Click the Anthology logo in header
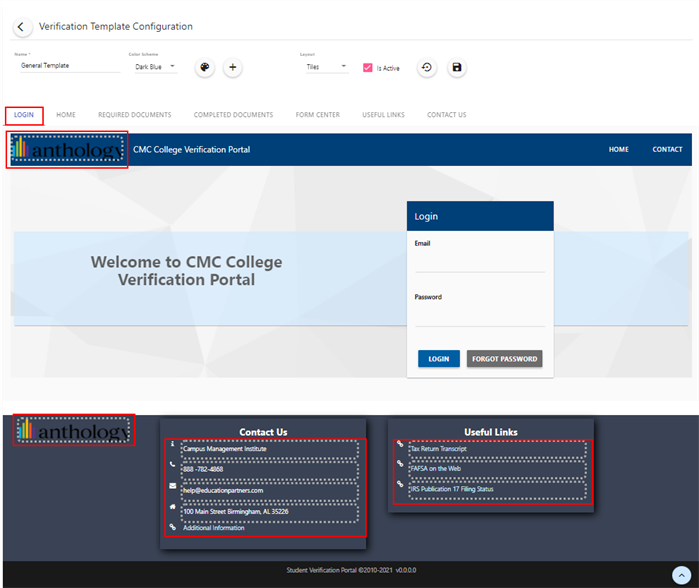This screenshot has width=699, height=588. click(x=68, y=150)
